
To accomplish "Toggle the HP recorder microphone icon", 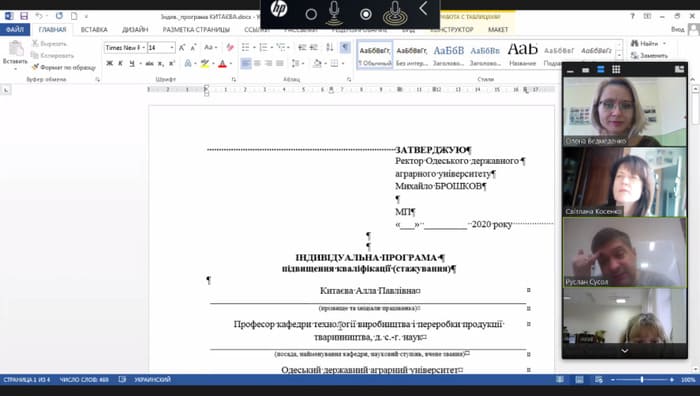I will pos(334,13).
